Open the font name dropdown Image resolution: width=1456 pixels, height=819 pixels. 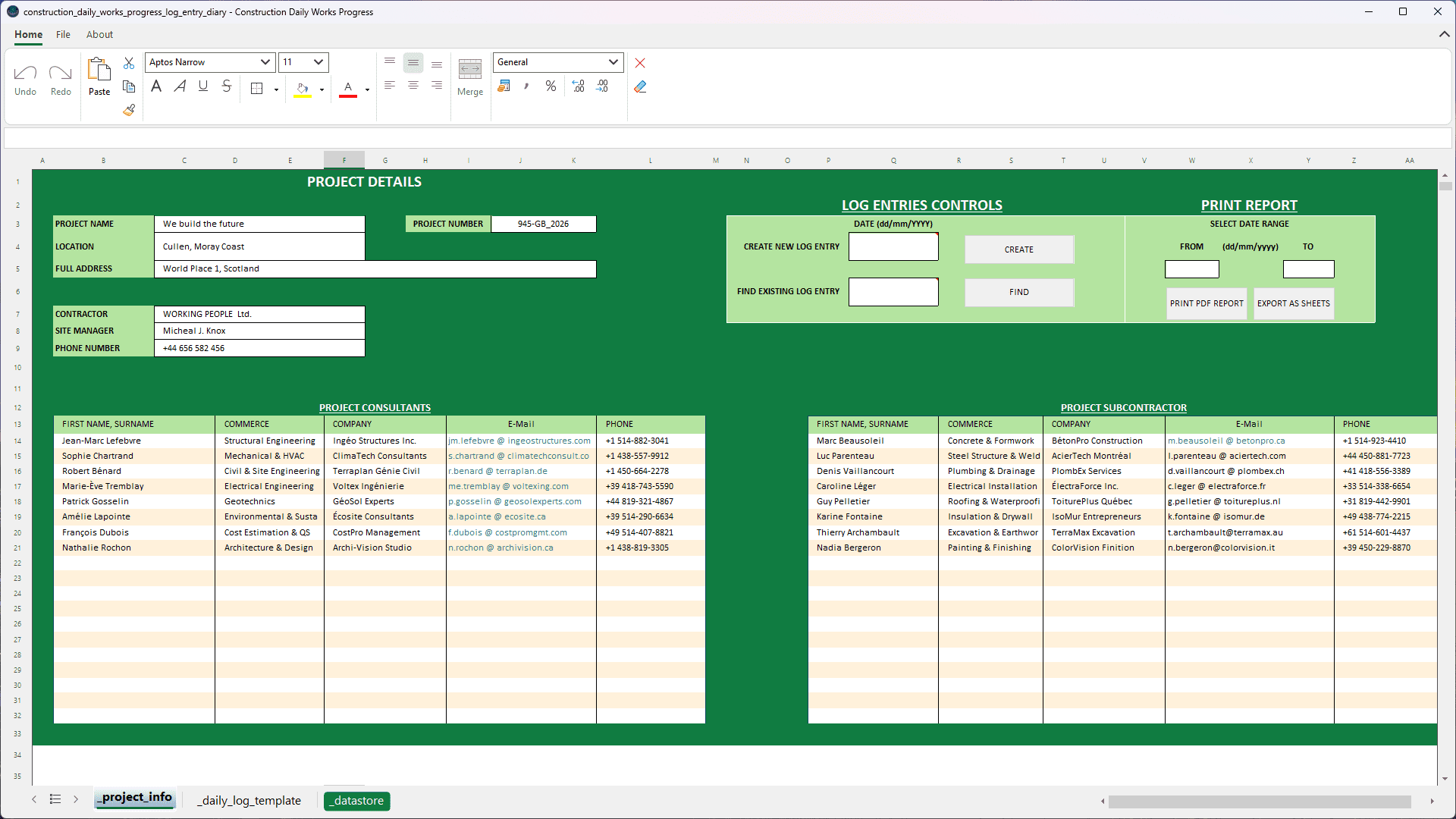click(265, 62)
